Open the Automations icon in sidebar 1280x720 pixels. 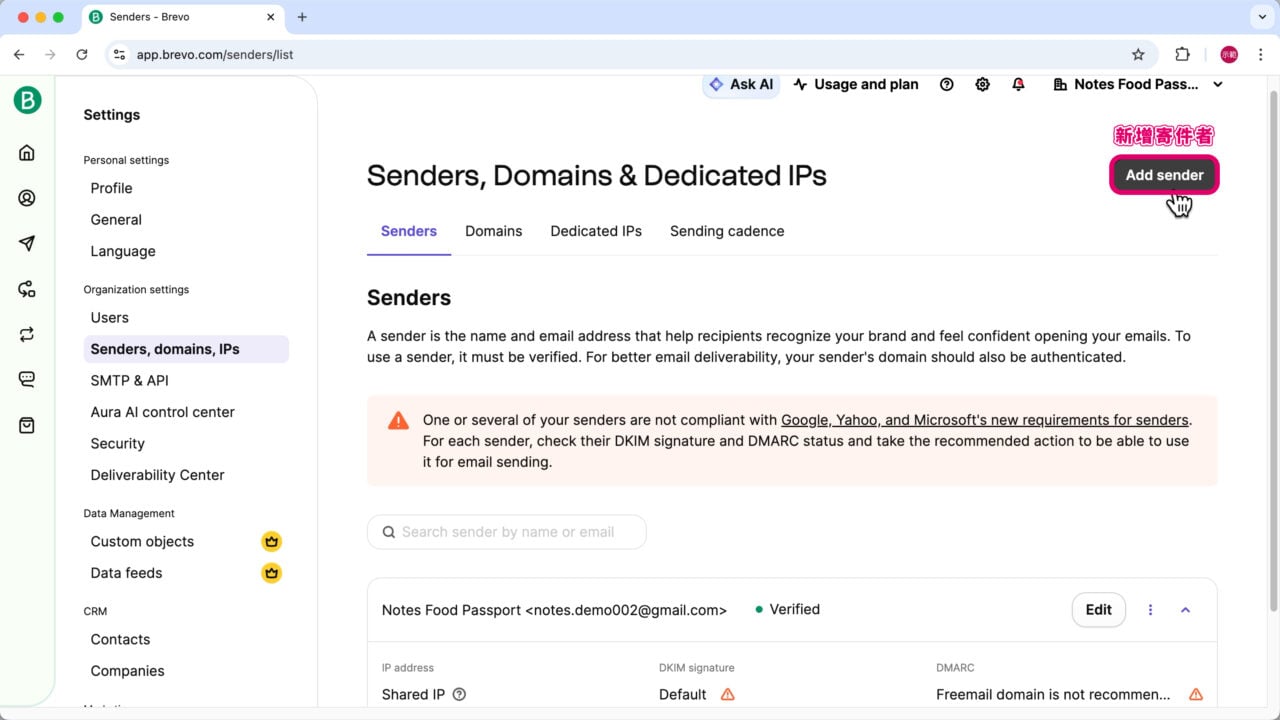[x=27, y=289]
